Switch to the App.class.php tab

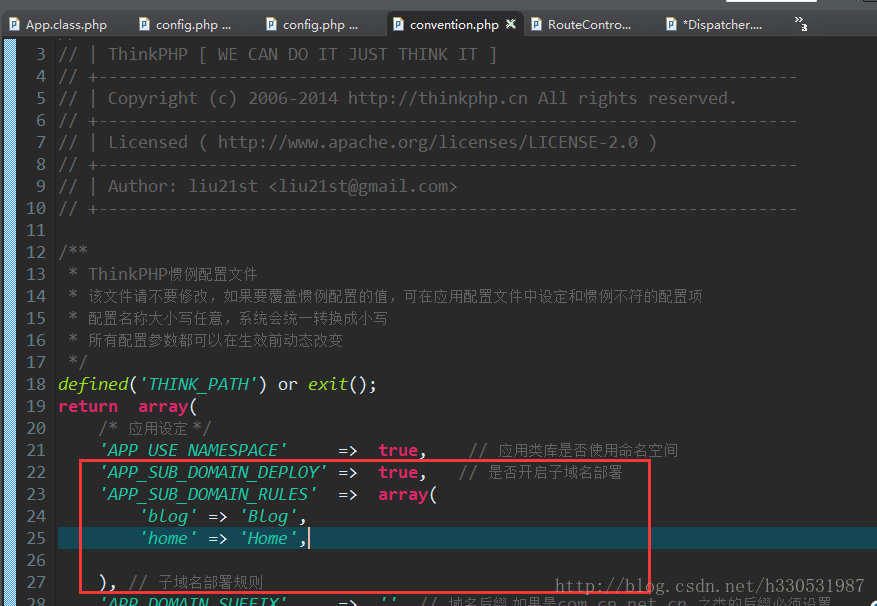[x=65, y=24]
